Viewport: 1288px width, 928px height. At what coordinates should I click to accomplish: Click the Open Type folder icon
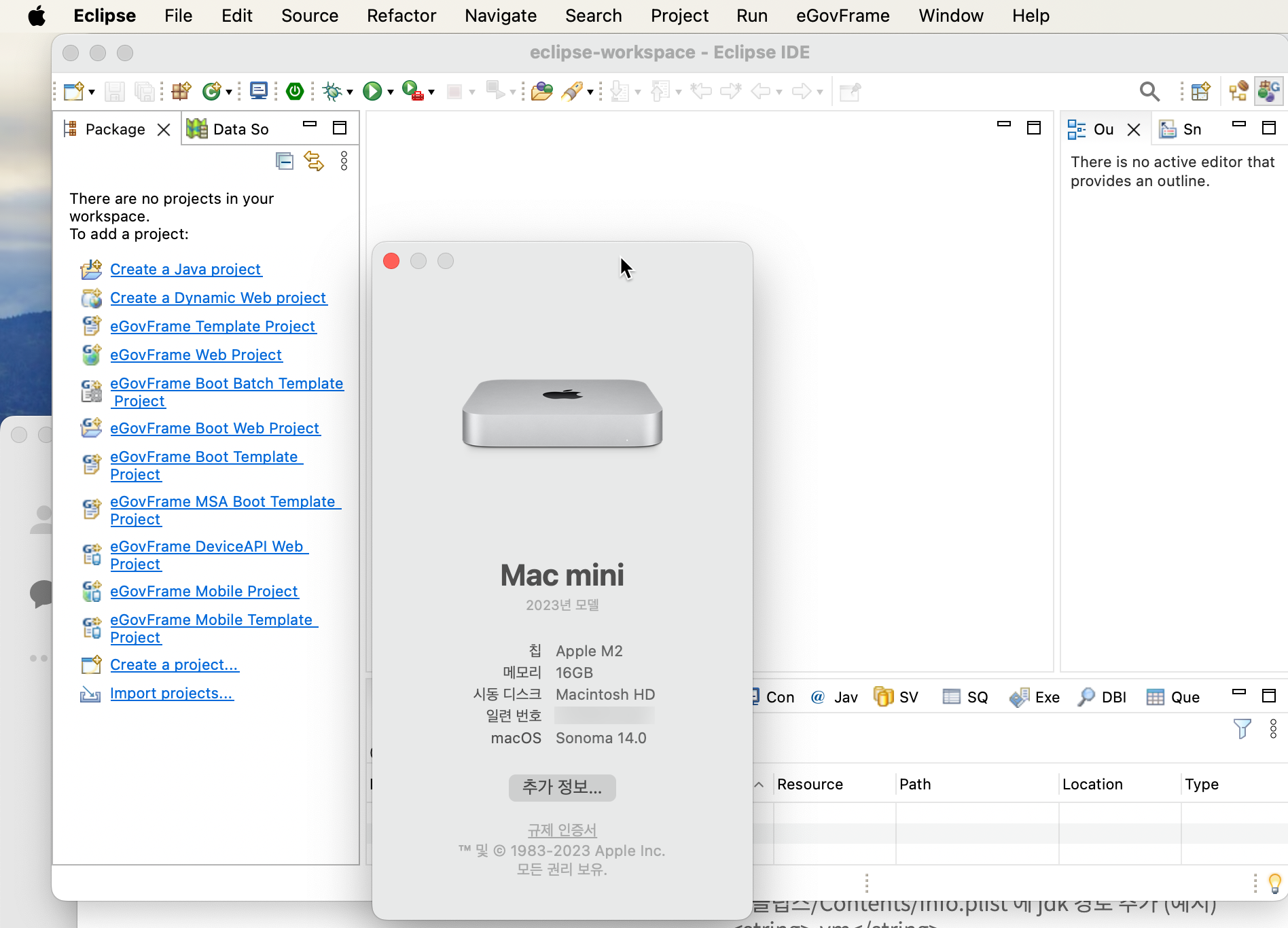[542, 91]
